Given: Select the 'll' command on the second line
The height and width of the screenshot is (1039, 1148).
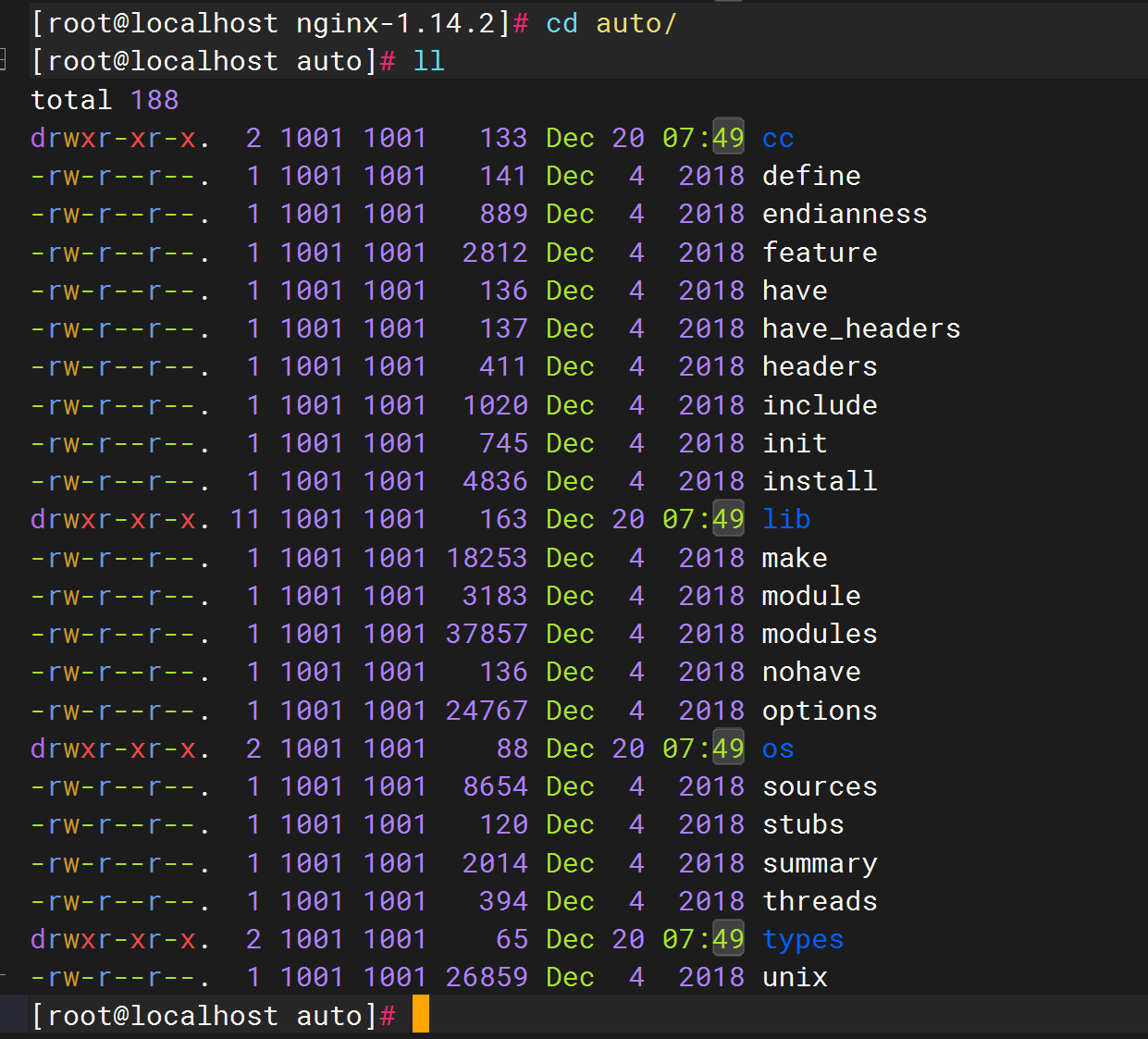Looking at the screenshot, I should click(x=428, y=61).
